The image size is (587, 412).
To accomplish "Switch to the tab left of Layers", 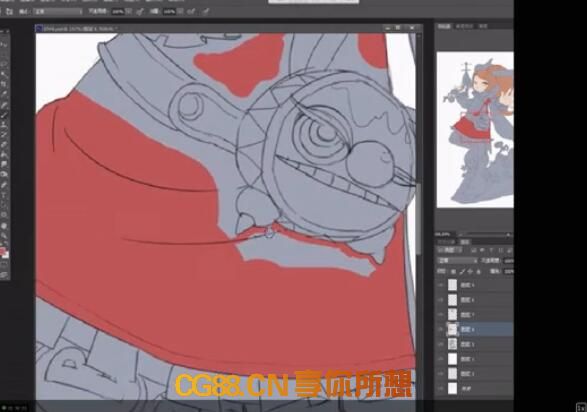I will coord(447,241).
